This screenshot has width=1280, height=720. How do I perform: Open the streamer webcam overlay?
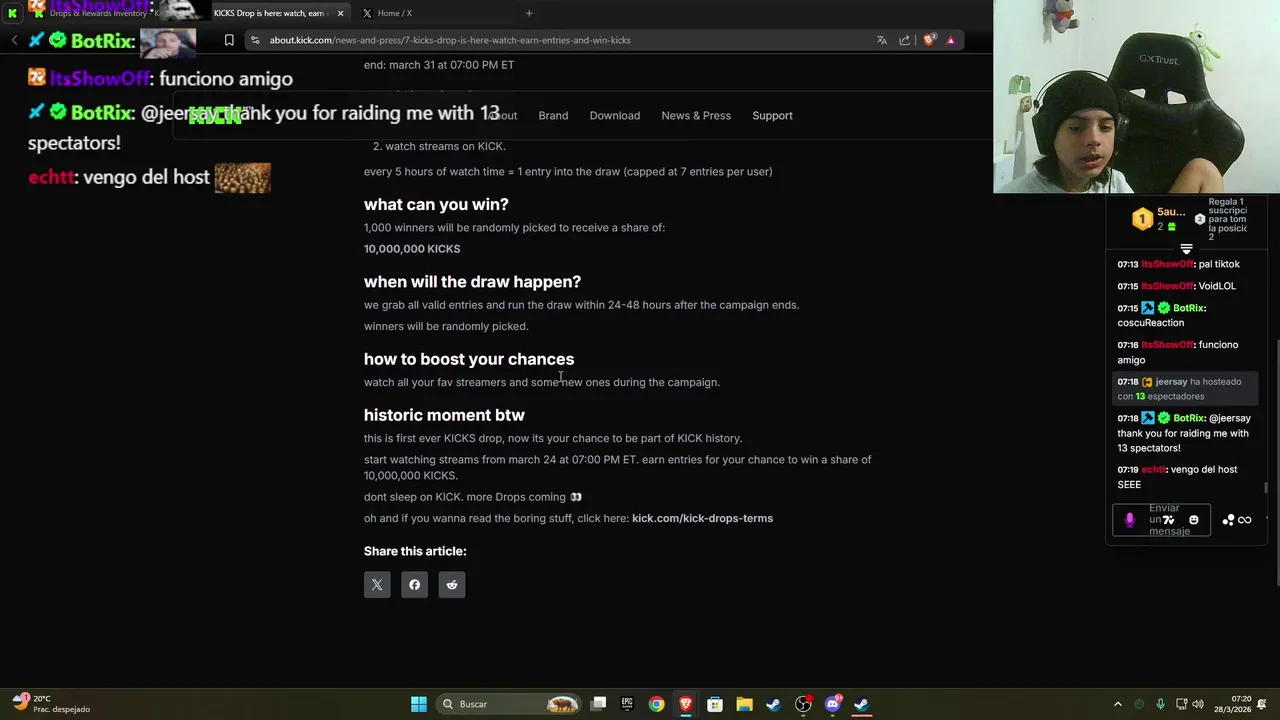(x=1136, y=96)
